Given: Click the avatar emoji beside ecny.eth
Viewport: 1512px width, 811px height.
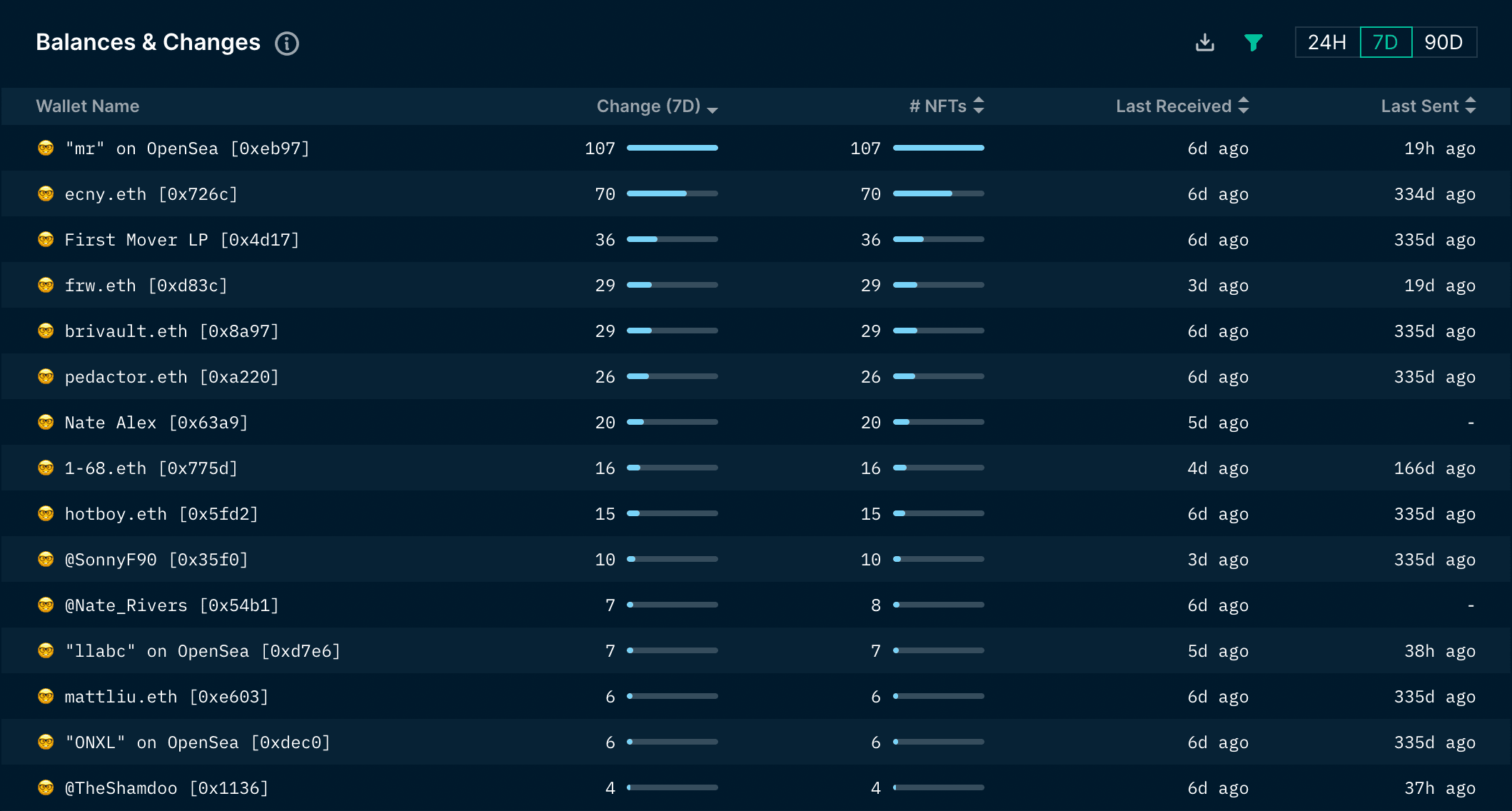Looking at the screenshot, I should click(46, 193).
